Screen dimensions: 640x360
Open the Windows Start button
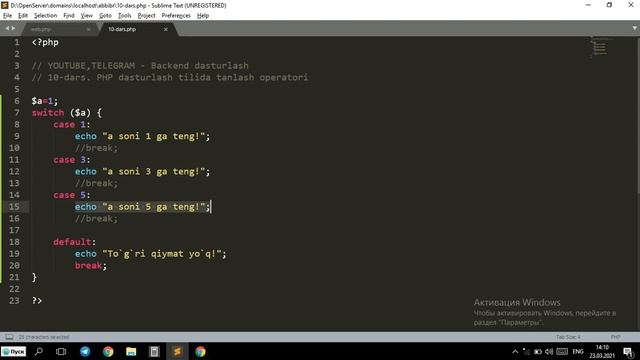(13, 351)
